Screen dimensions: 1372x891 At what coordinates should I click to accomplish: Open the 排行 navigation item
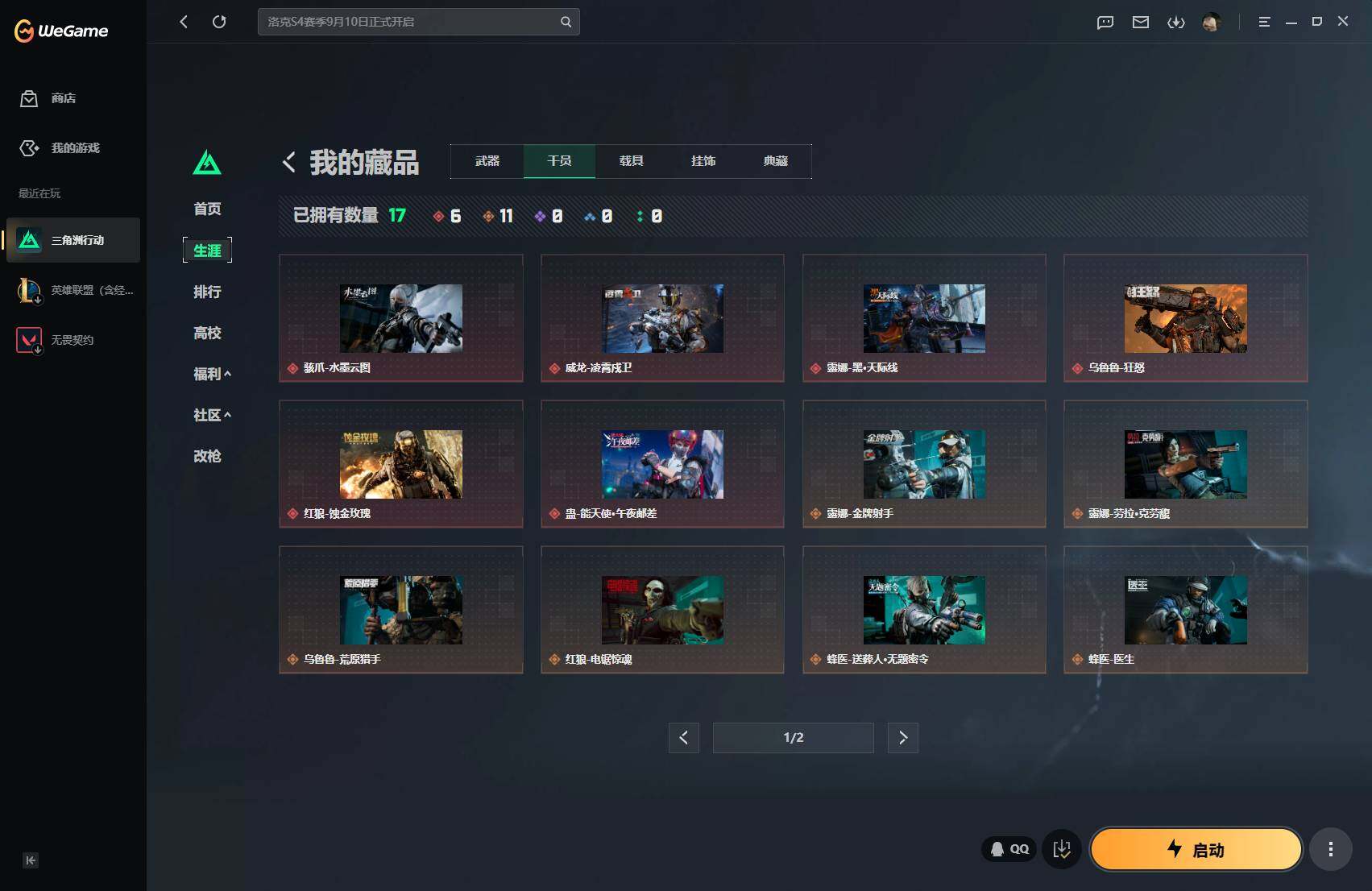pyautogui.click(x=207, y=292)
